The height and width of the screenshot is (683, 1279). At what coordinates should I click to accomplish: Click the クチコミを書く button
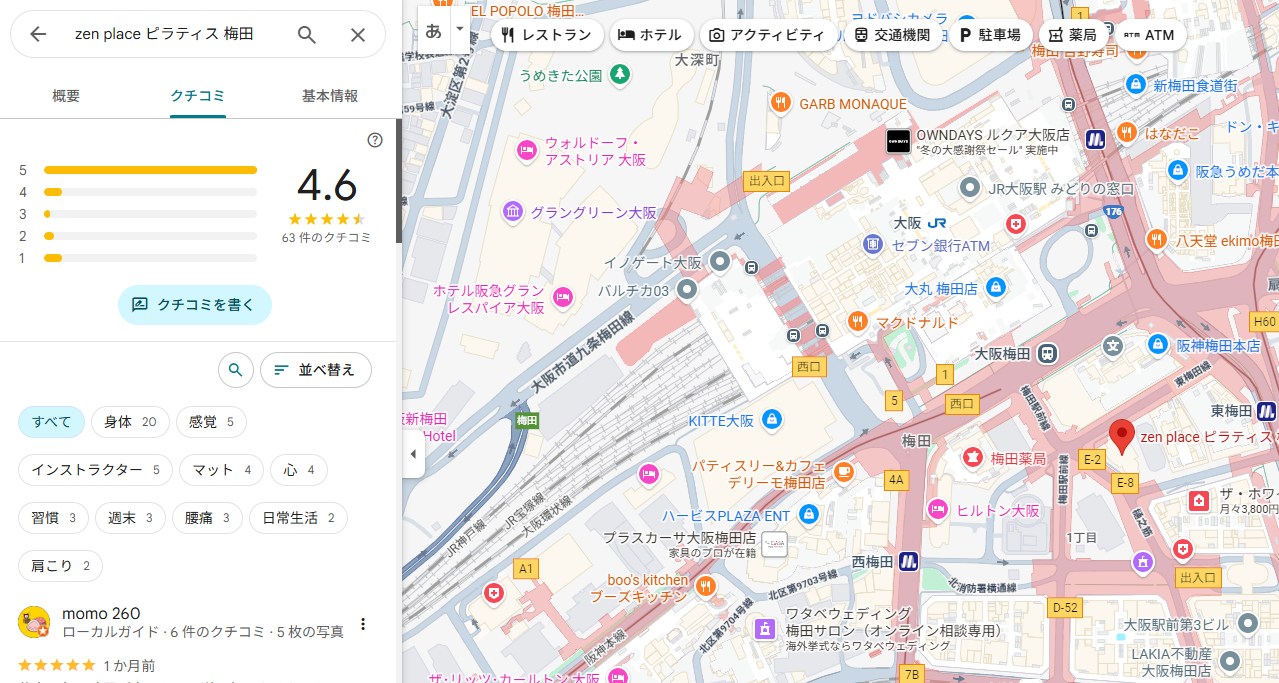point(194,304)
